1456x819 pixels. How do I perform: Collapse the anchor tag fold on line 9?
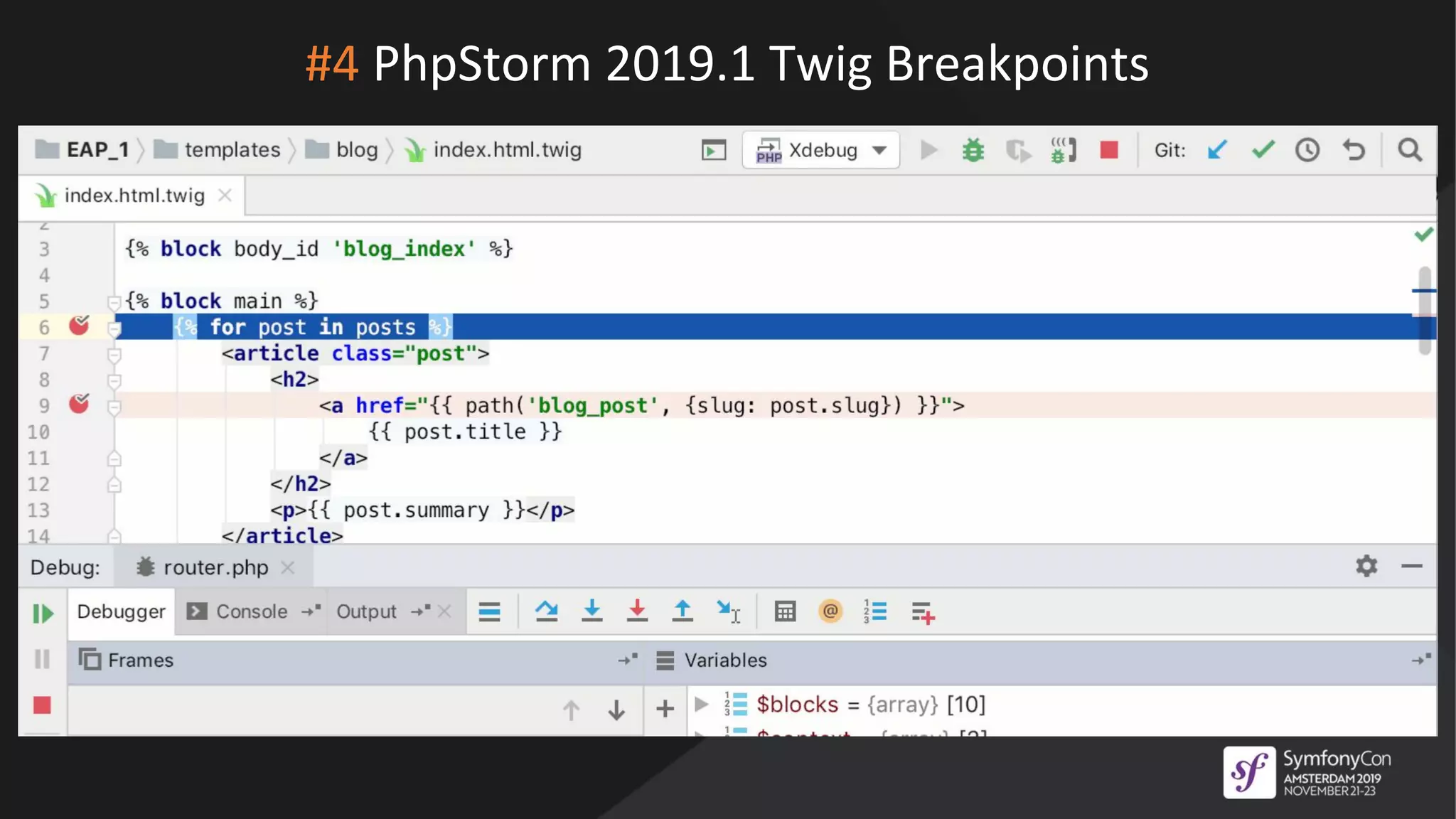114,407
